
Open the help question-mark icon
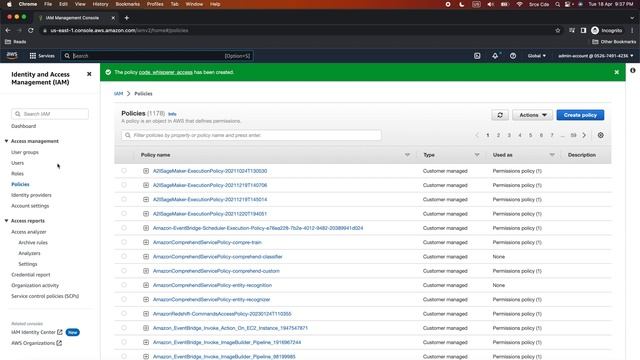point(513,56)
